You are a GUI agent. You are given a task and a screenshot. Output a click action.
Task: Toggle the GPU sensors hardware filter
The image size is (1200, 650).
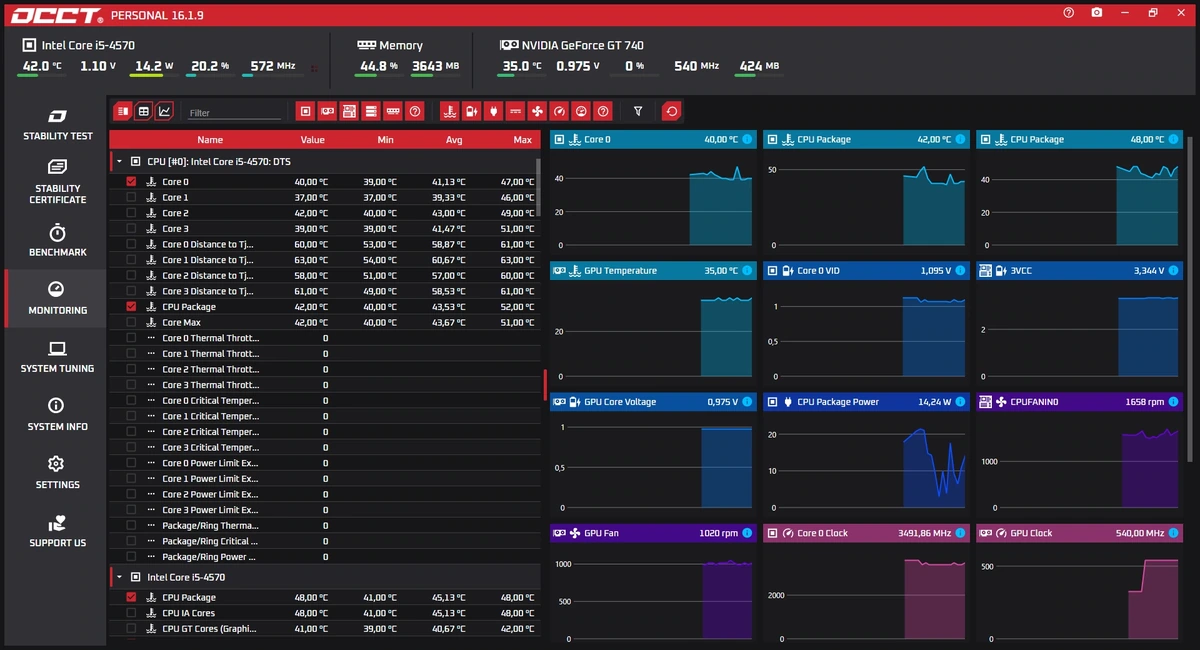coord(327,111)
